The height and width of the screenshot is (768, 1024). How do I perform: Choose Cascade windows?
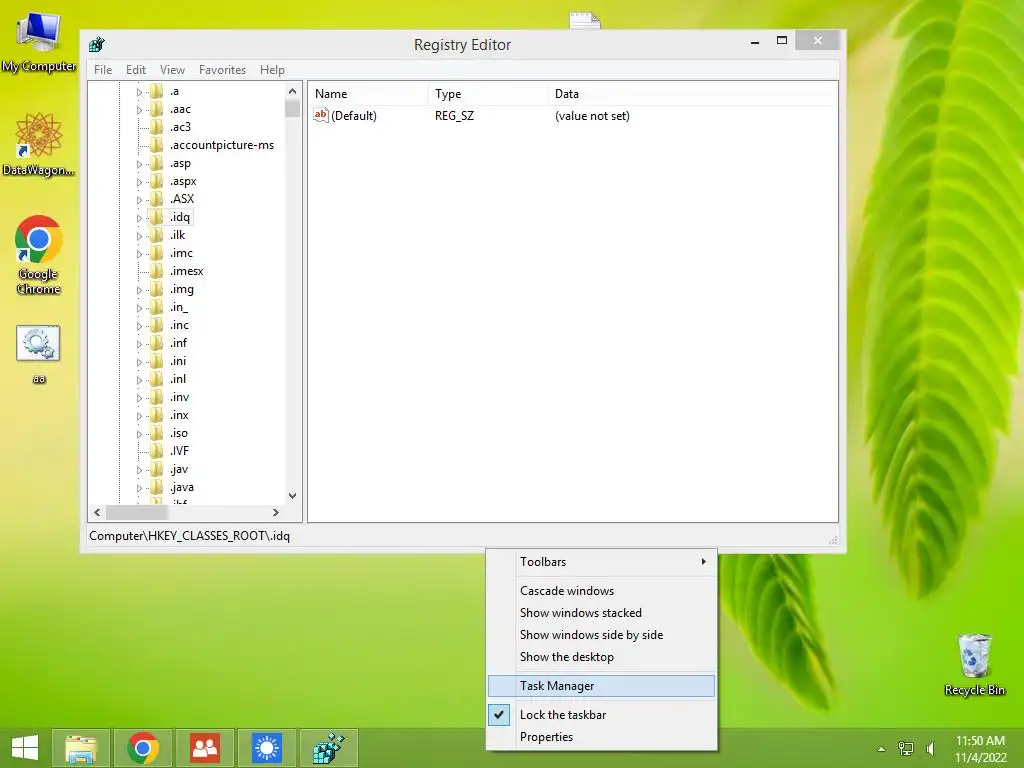(601, 590)
